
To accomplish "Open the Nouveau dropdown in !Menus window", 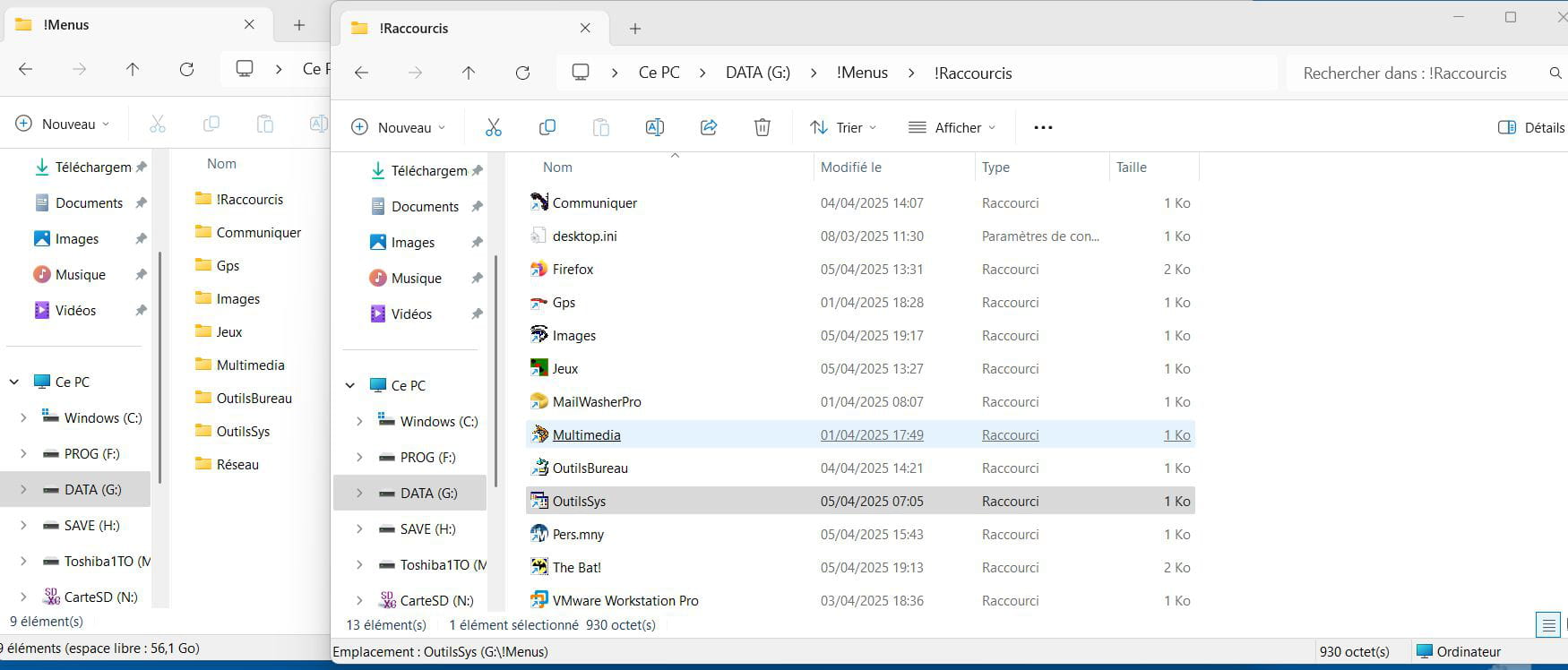I will pyautogui.click(x=62, y=124).
